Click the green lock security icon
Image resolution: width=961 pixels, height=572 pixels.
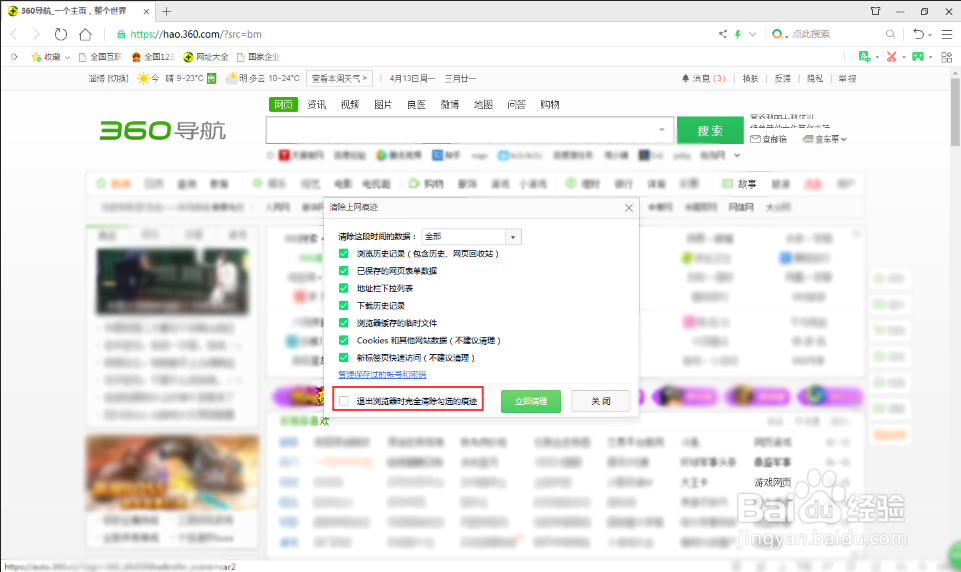pyautogui.click(x=121, y=34)
